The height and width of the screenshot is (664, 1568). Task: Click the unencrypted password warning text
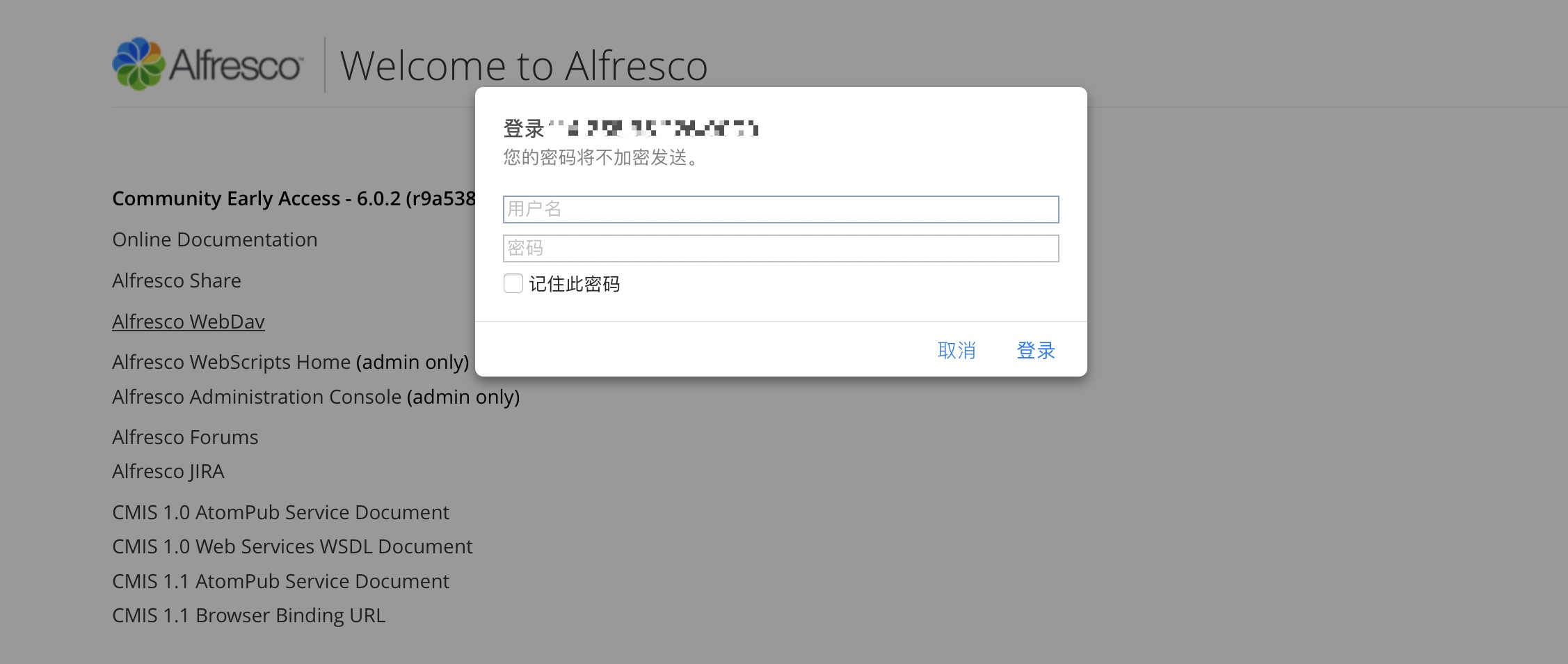(600, 157)
